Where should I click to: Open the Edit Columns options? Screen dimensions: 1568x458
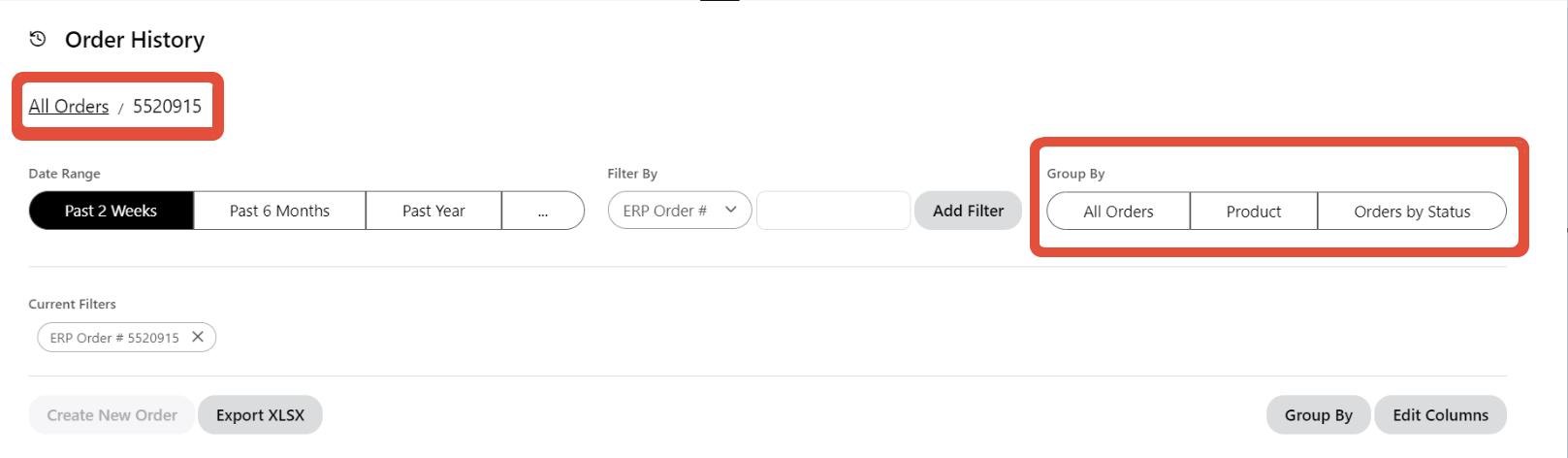tap(1440, 415)
